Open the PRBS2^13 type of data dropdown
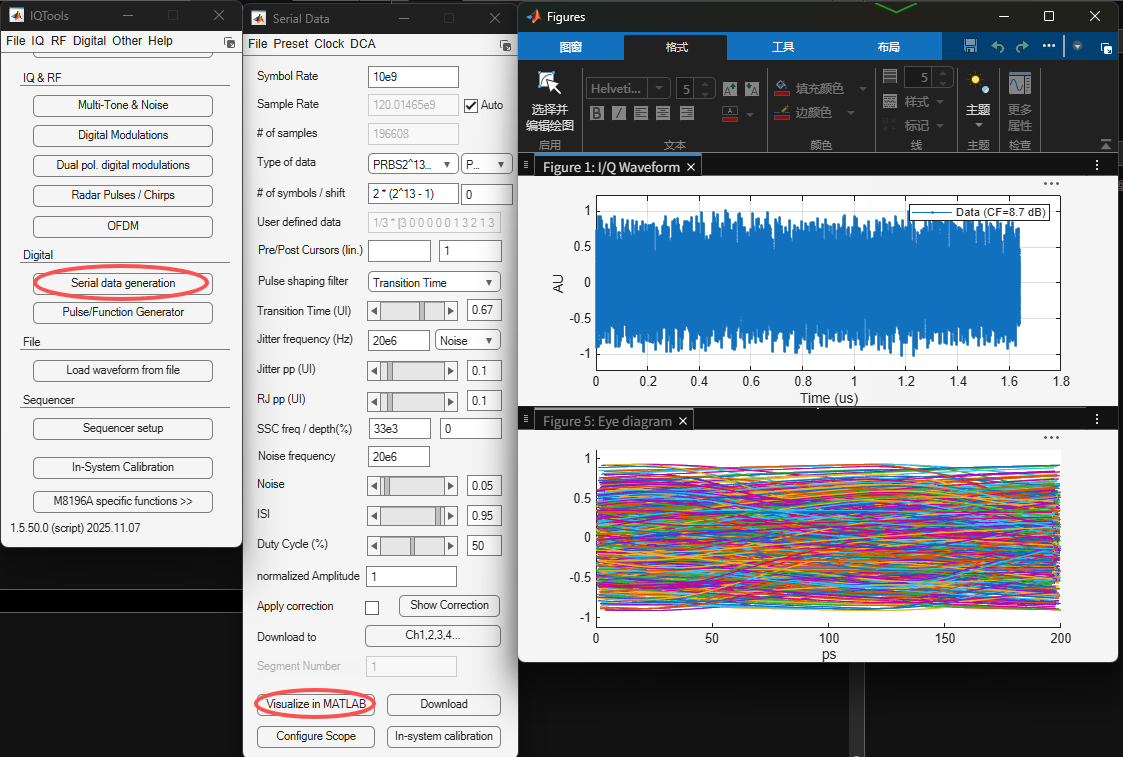Viewport: 1123px width, 757px height. [x=413, y=164]
